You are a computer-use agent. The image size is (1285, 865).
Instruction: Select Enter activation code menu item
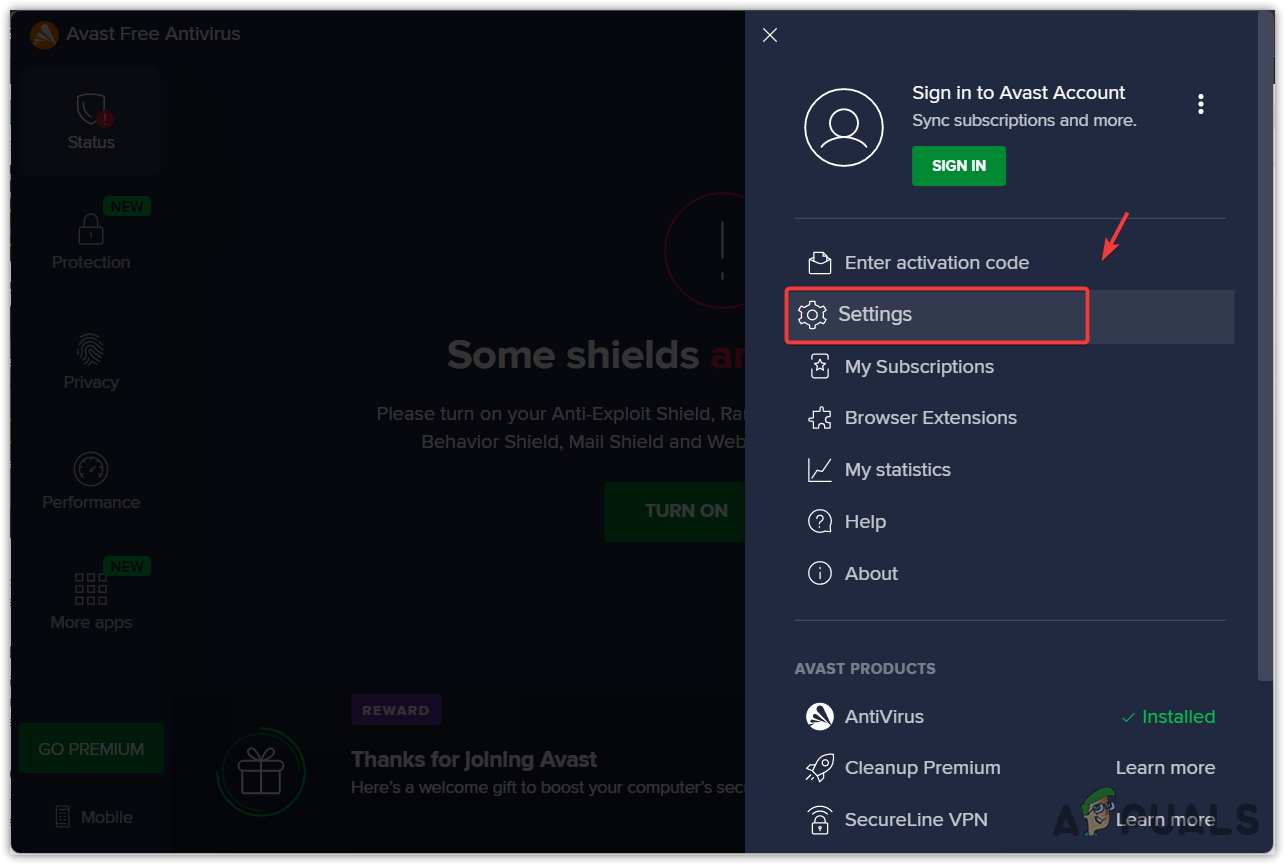coord(936,263)
